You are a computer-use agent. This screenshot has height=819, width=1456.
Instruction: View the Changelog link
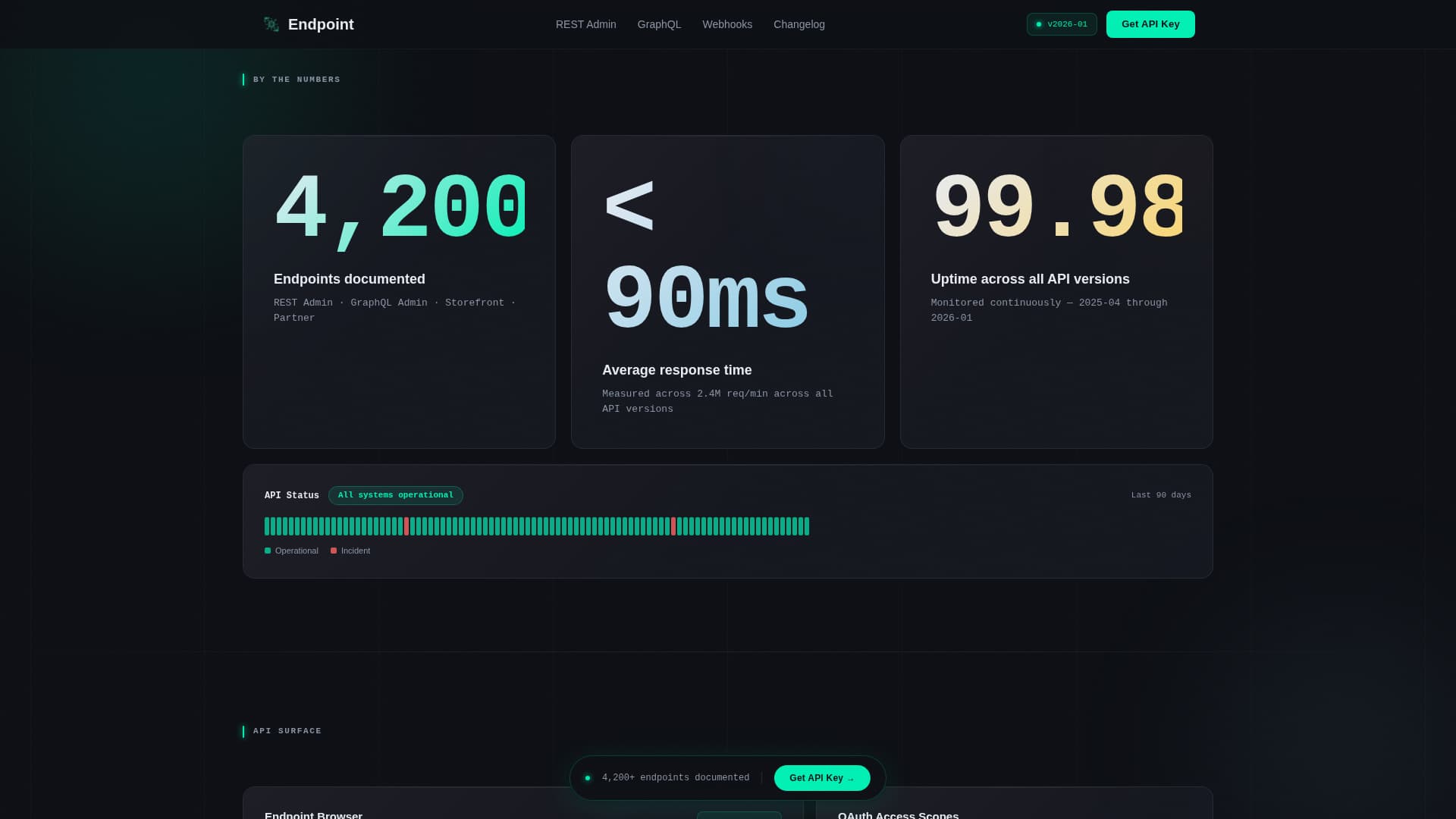pyautogui.click(x=799, y=24)
